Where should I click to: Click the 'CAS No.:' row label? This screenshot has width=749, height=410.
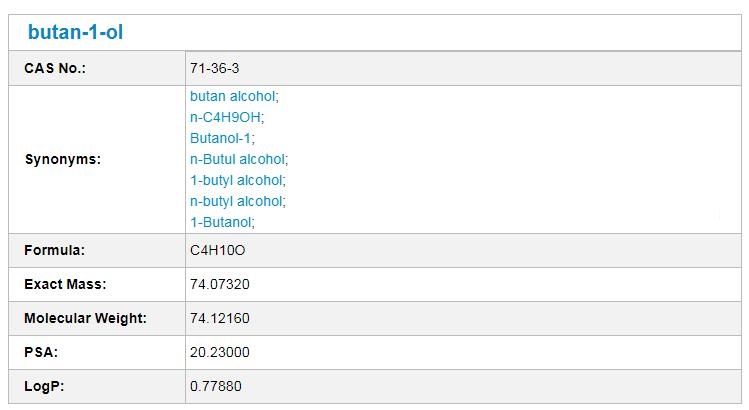[55, 68]
